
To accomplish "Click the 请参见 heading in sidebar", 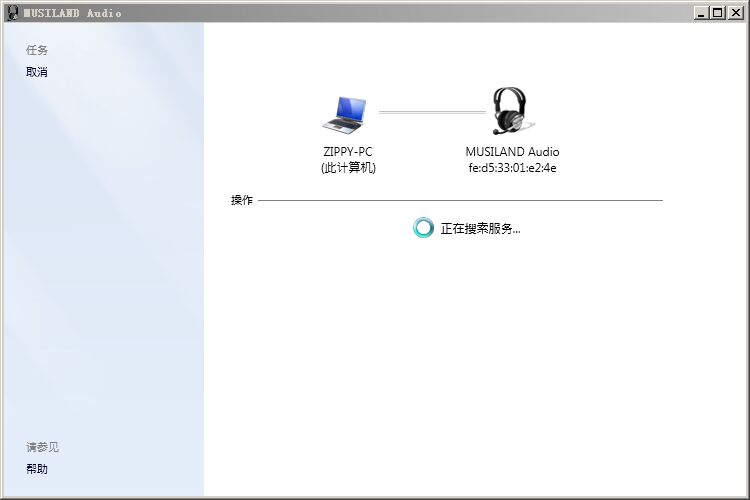I will coord(43,447).
